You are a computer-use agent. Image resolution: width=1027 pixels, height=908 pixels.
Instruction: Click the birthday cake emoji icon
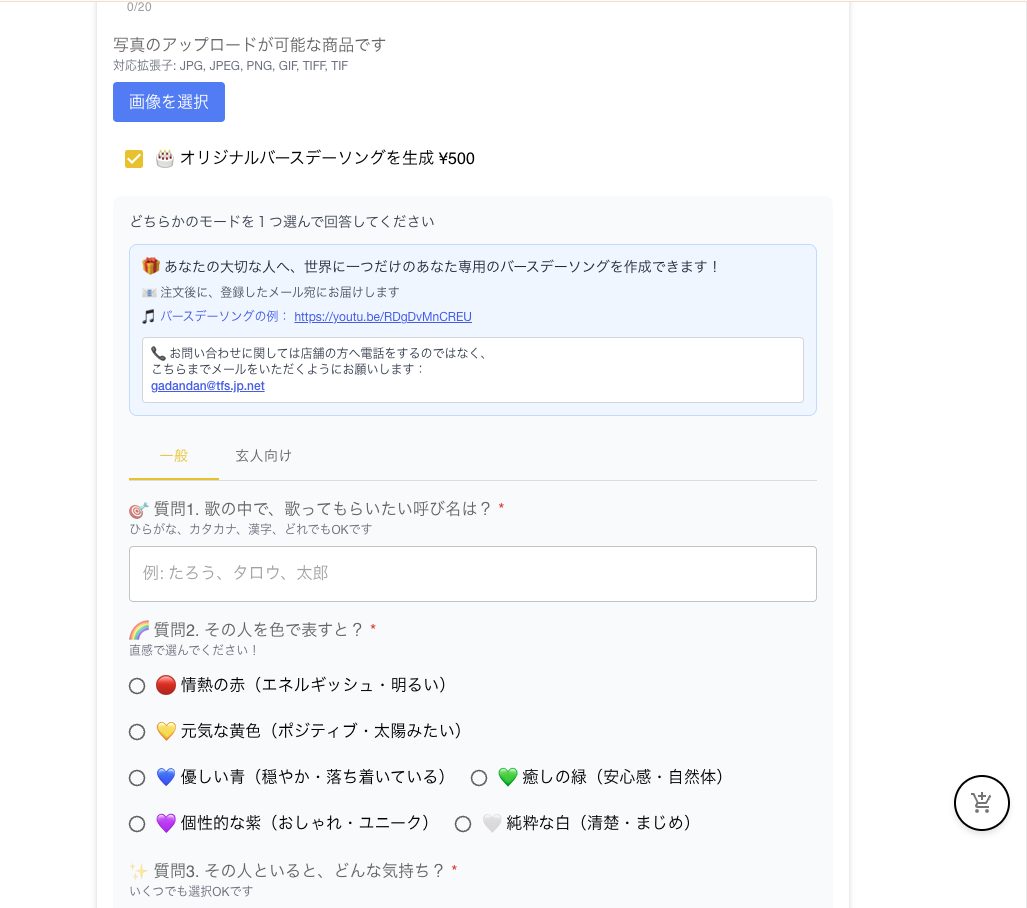pos(163,158)
